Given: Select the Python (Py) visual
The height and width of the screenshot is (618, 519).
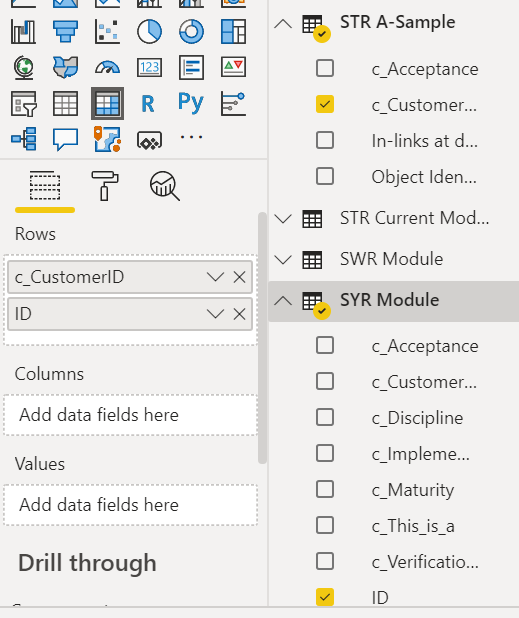Looking at the screenshot, I should (x=191, y=103).
